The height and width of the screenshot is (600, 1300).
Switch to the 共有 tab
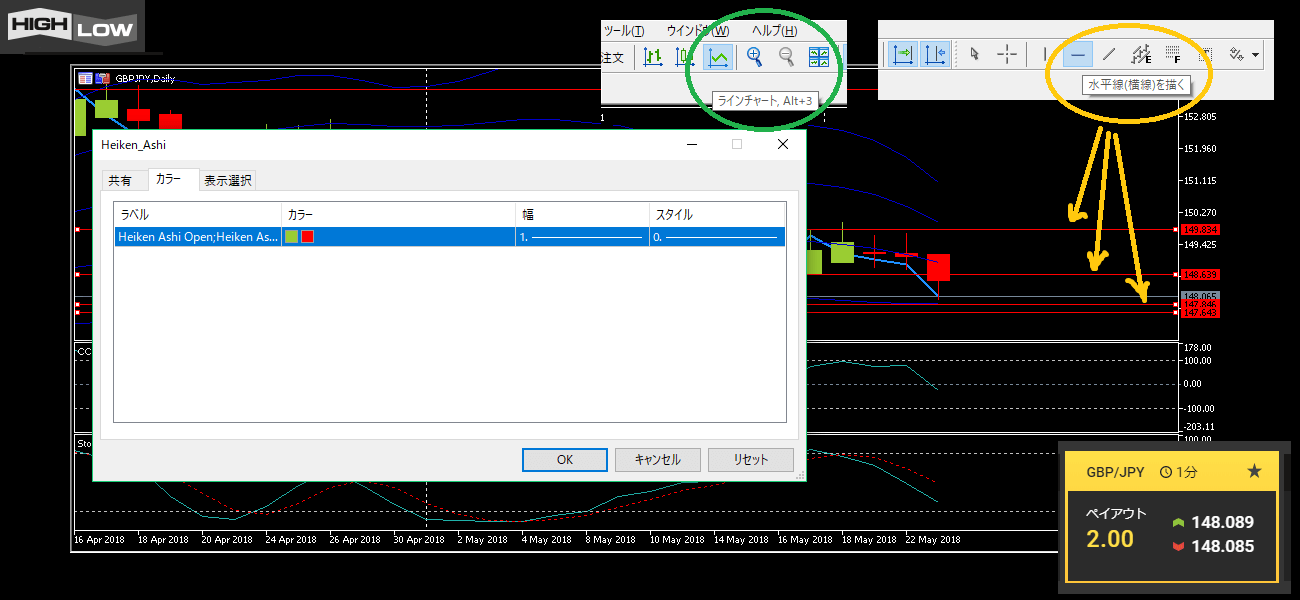click(120, 181)
